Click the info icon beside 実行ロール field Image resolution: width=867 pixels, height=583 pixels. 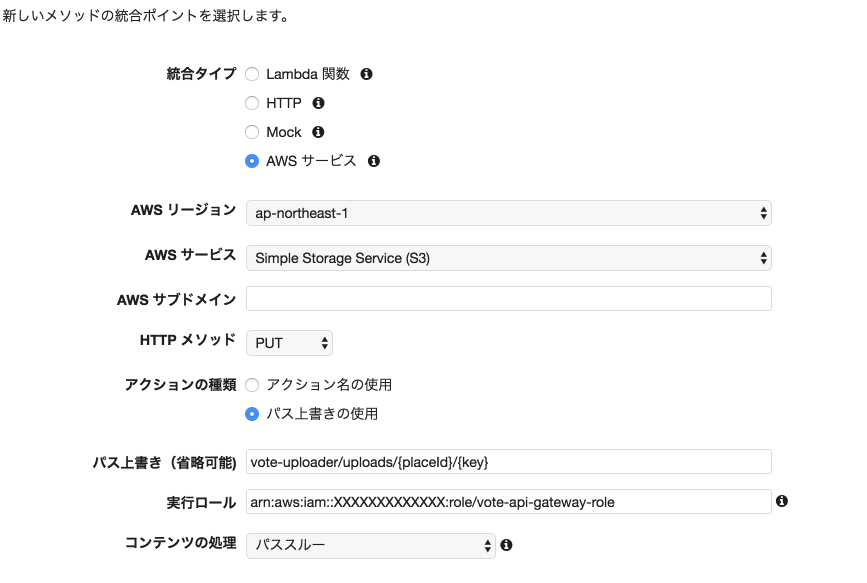pyautogui.click(x=782, y=501)
